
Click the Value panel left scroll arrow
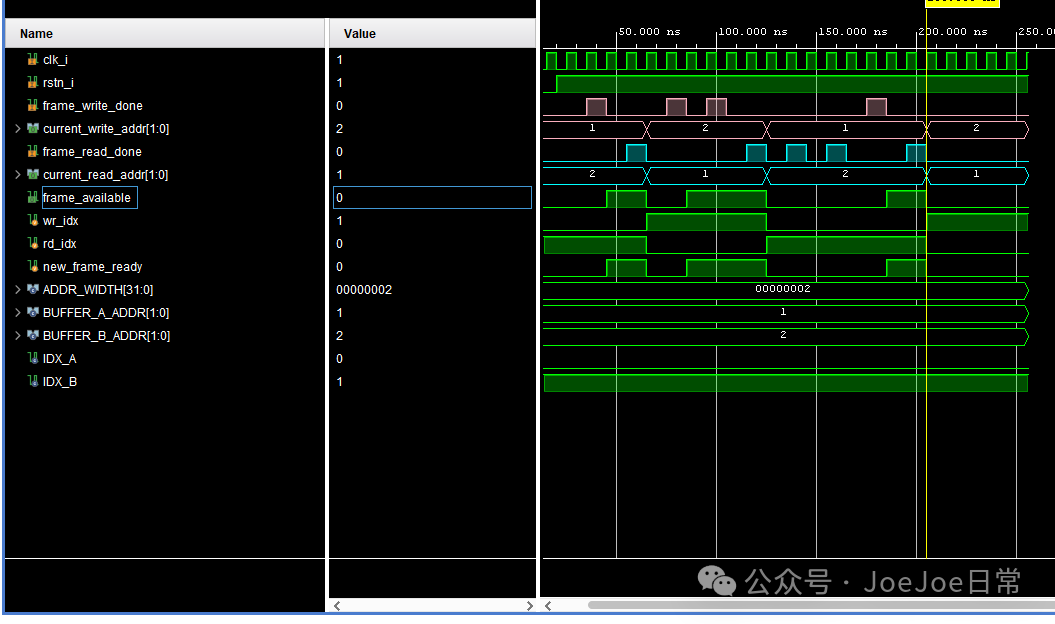[x=337, y=606]
